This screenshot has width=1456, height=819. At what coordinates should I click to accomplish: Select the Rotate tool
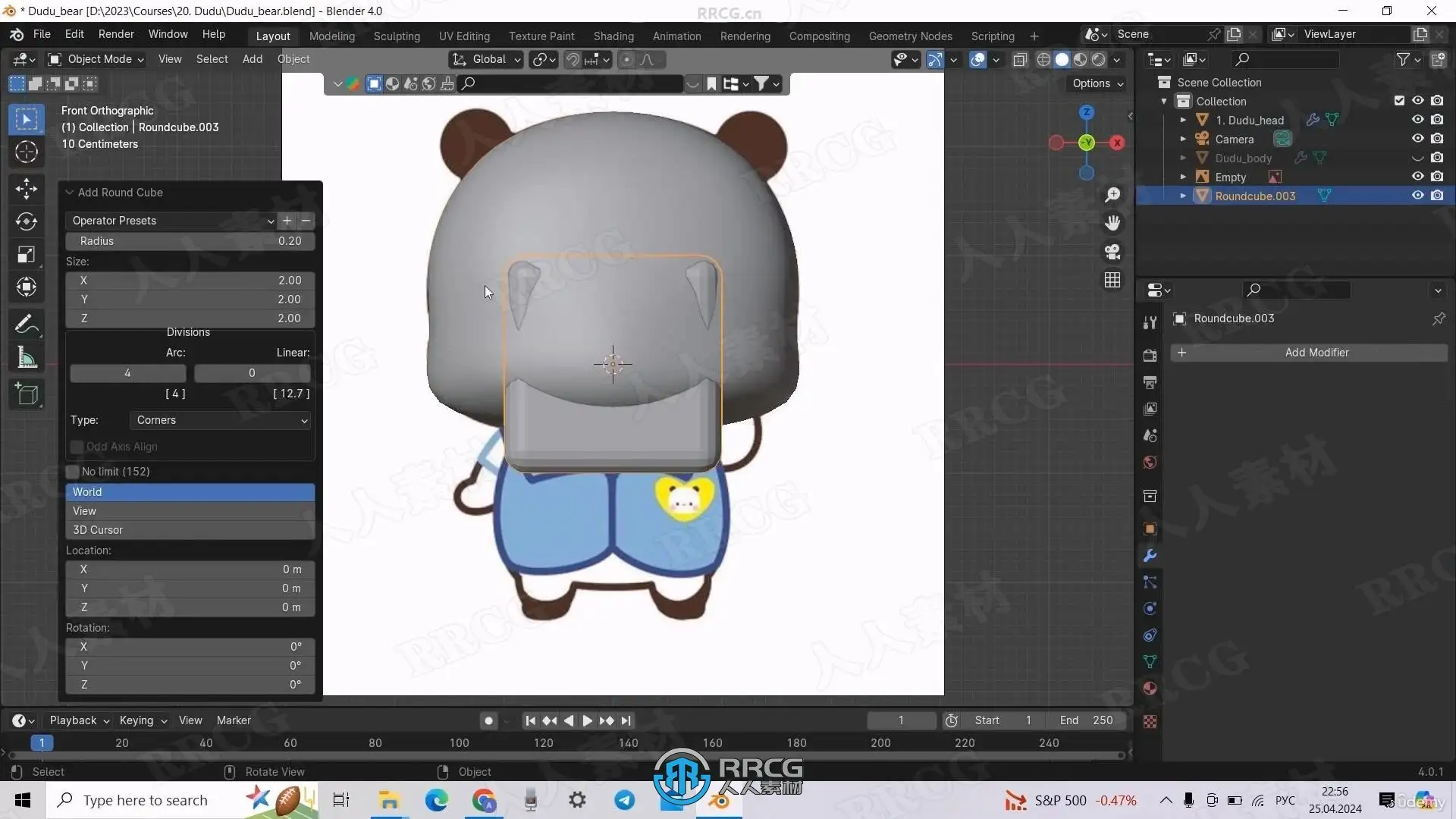[27, 221]
